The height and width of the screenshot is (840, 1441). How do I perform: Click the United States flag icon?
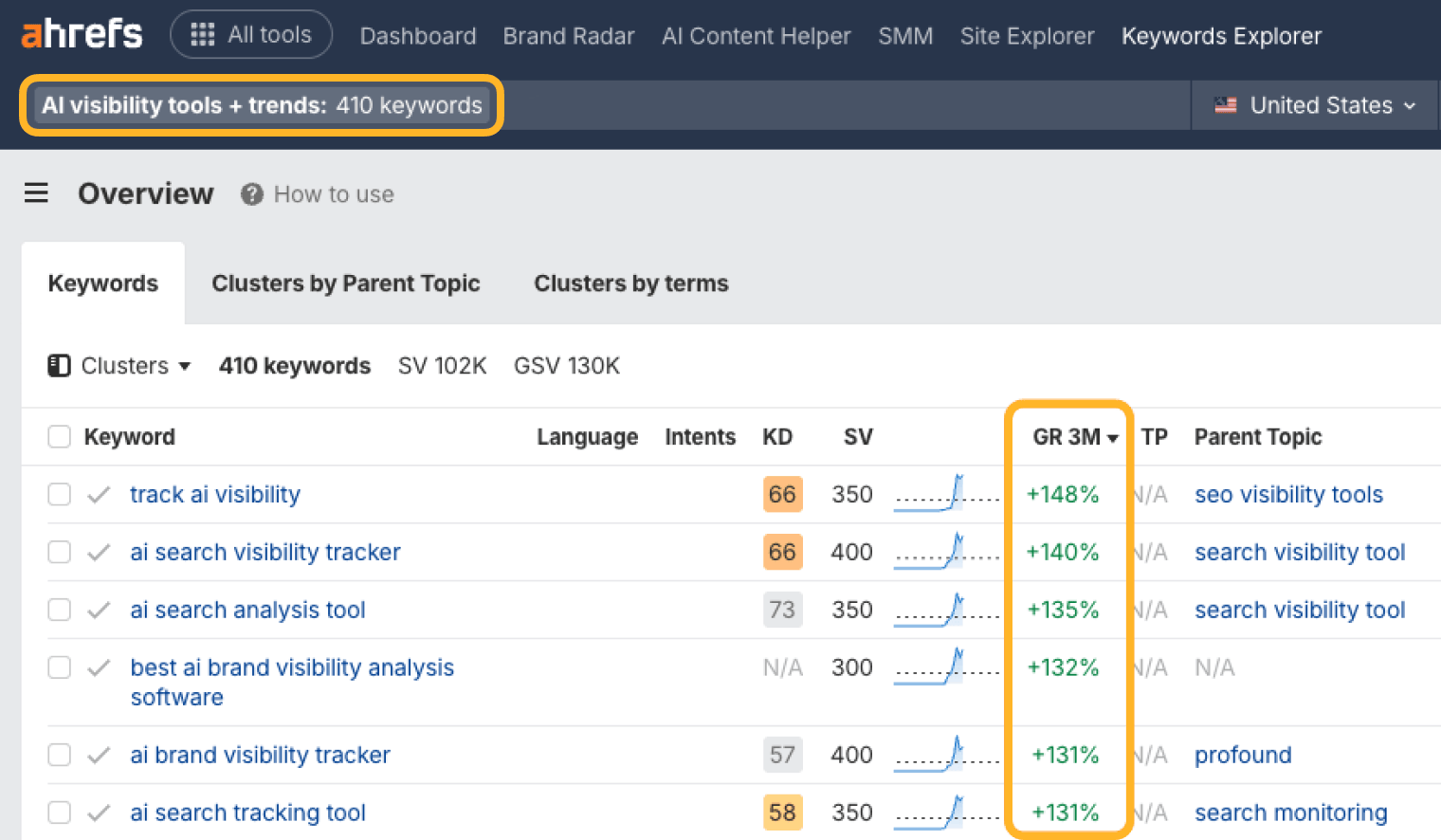coord(1226,105)
